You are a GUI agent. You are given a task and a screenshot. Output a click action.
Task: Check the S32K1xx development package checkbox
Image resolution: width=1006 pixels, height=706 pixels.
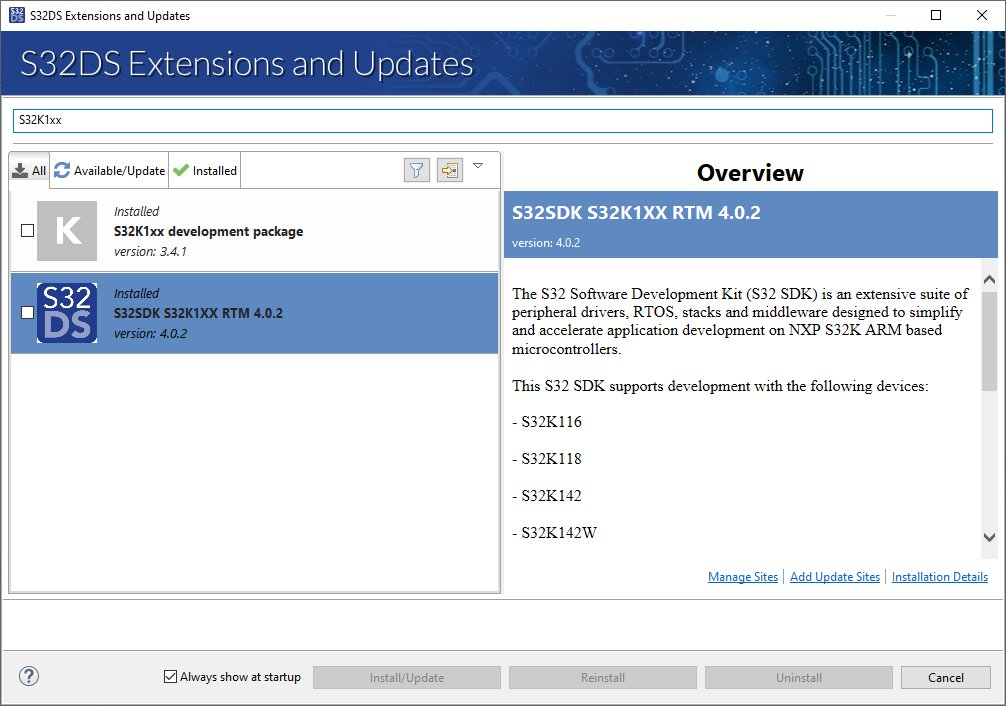(x=27, y=230)
